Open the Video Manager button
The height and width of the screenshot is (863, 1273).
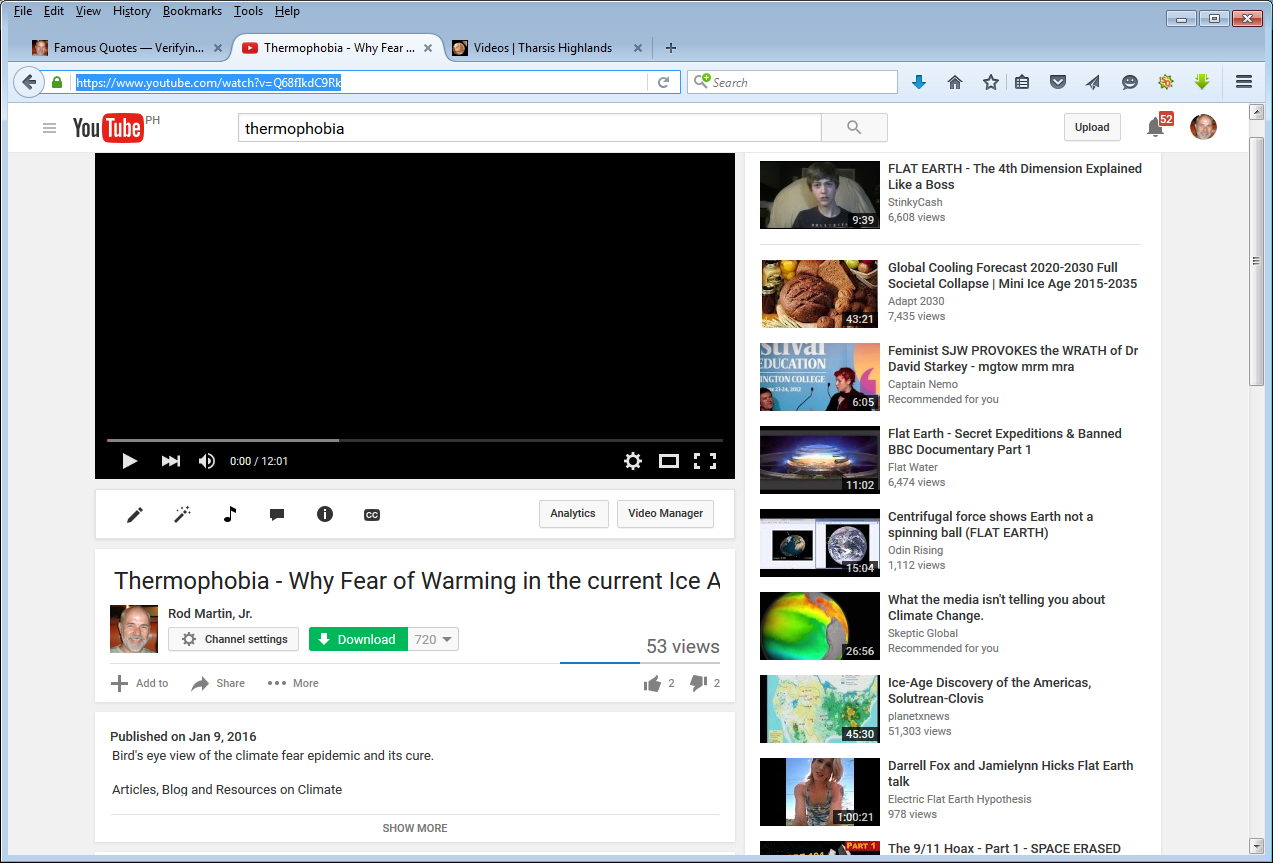click(666, 514)
